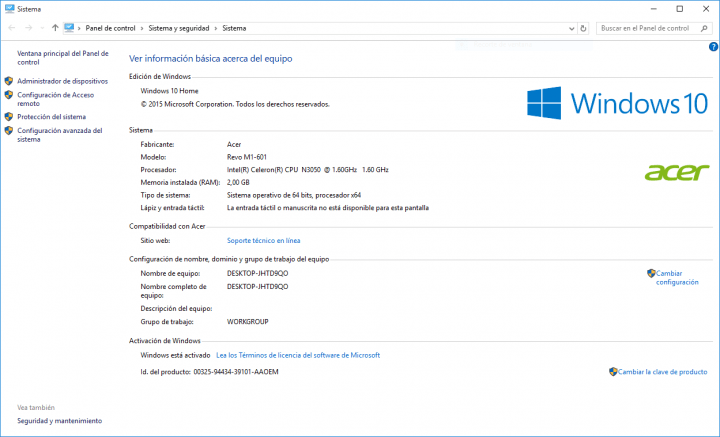
Task: Open help with the blue question mark
Action: point(713,47)
